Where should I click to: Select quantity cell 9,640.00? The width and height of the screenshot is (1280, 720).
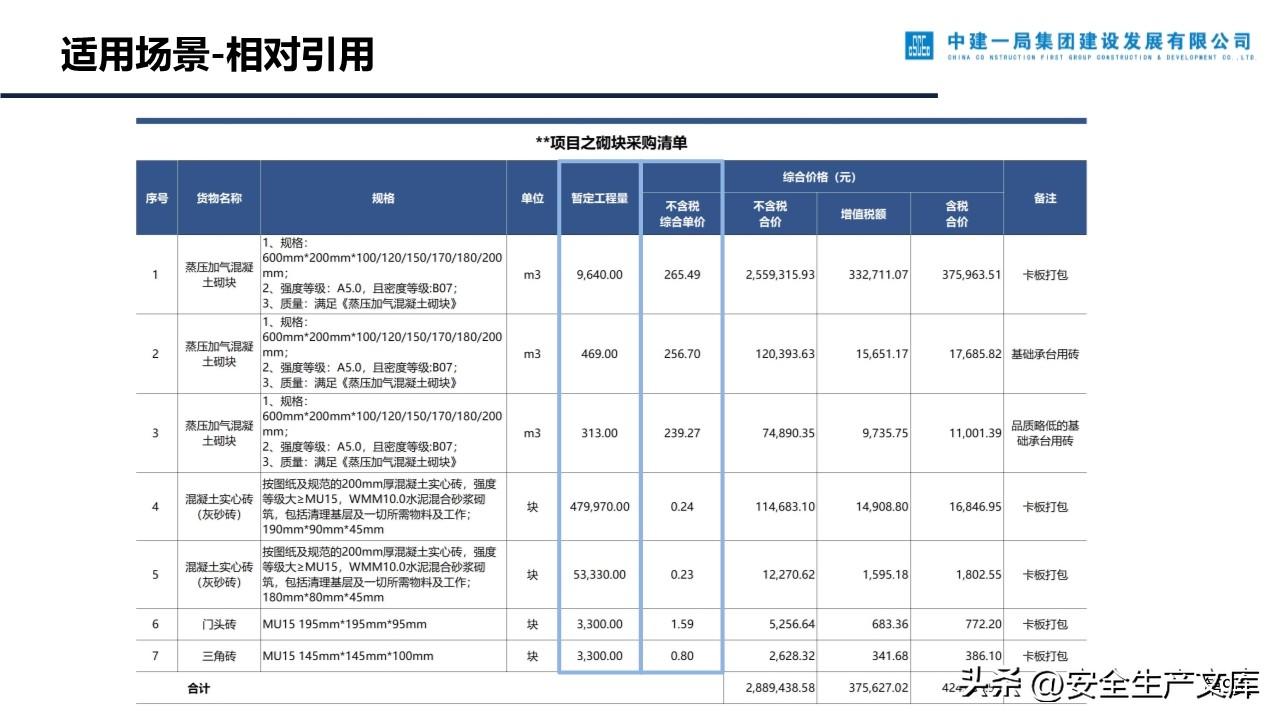[x=600, y=274]
